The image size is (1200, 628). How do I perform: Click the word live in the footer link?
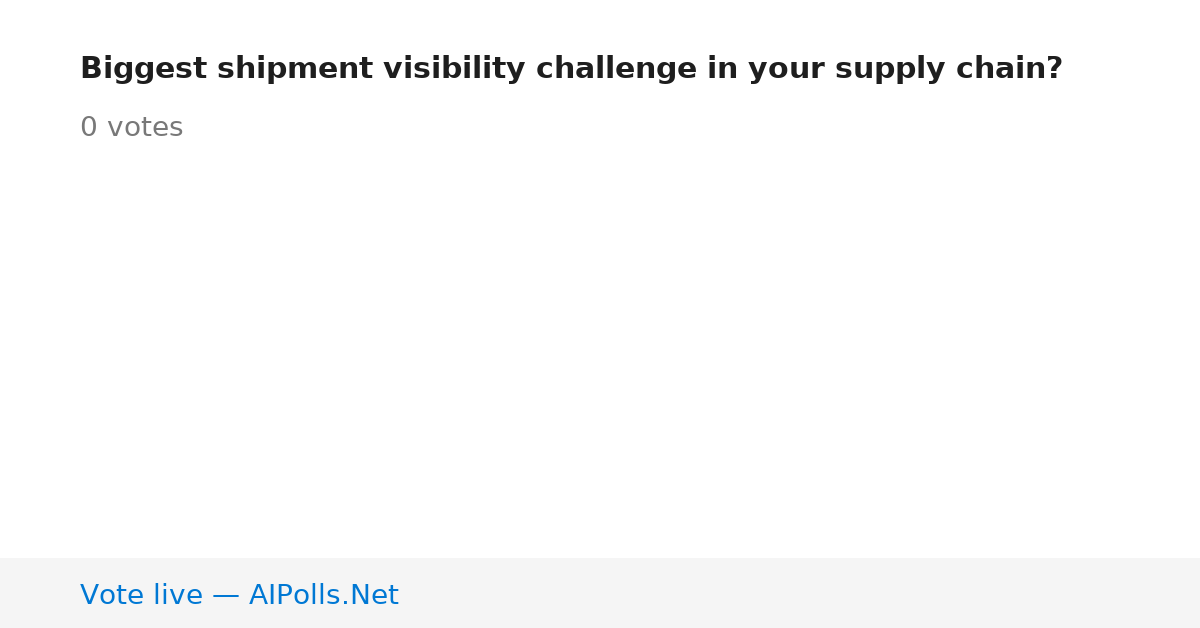pos(177,595)
